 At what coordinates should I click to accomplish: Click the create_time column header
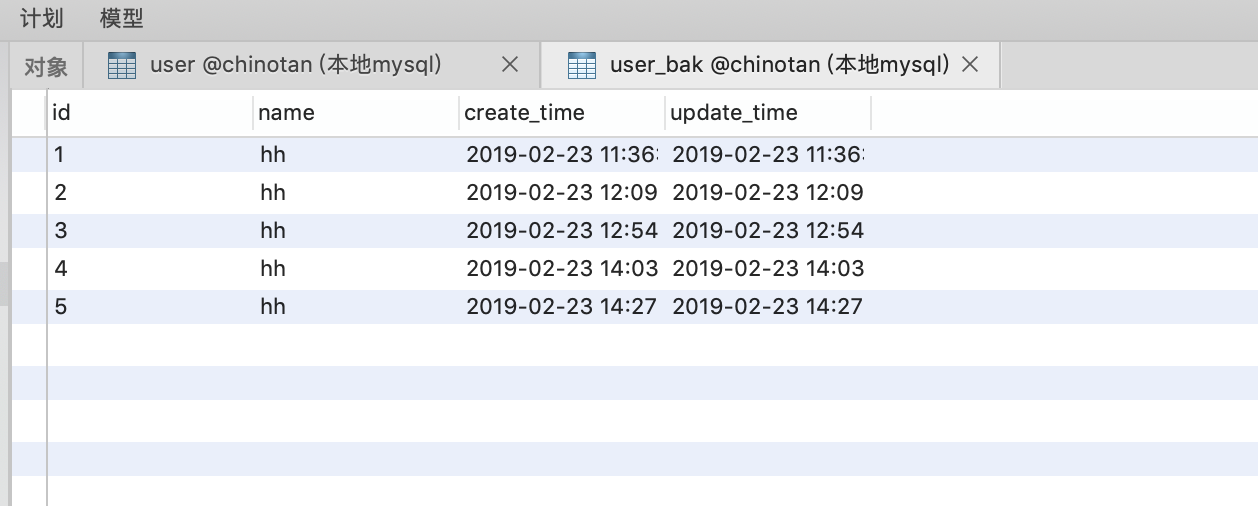coord(562,113)
